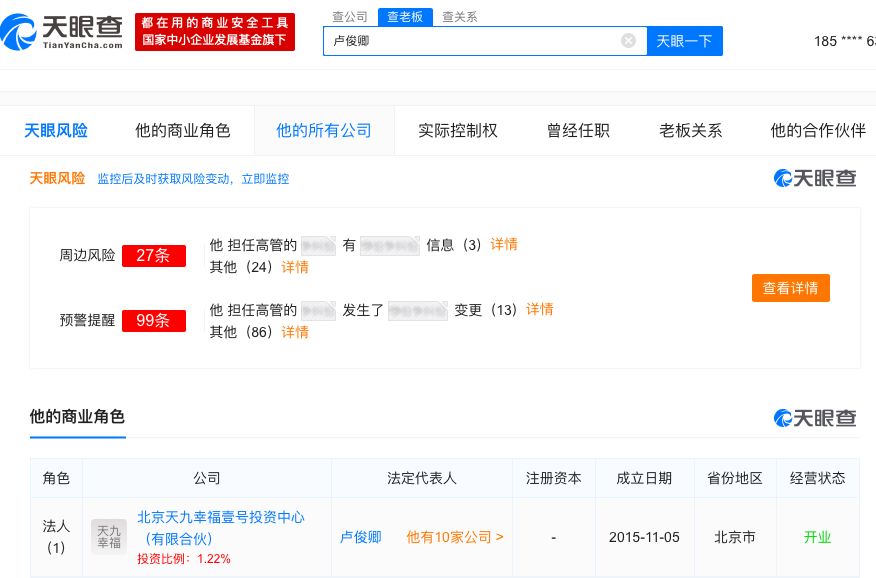
Task: Click the green 开业 status cell
Action: pos(817,537)
